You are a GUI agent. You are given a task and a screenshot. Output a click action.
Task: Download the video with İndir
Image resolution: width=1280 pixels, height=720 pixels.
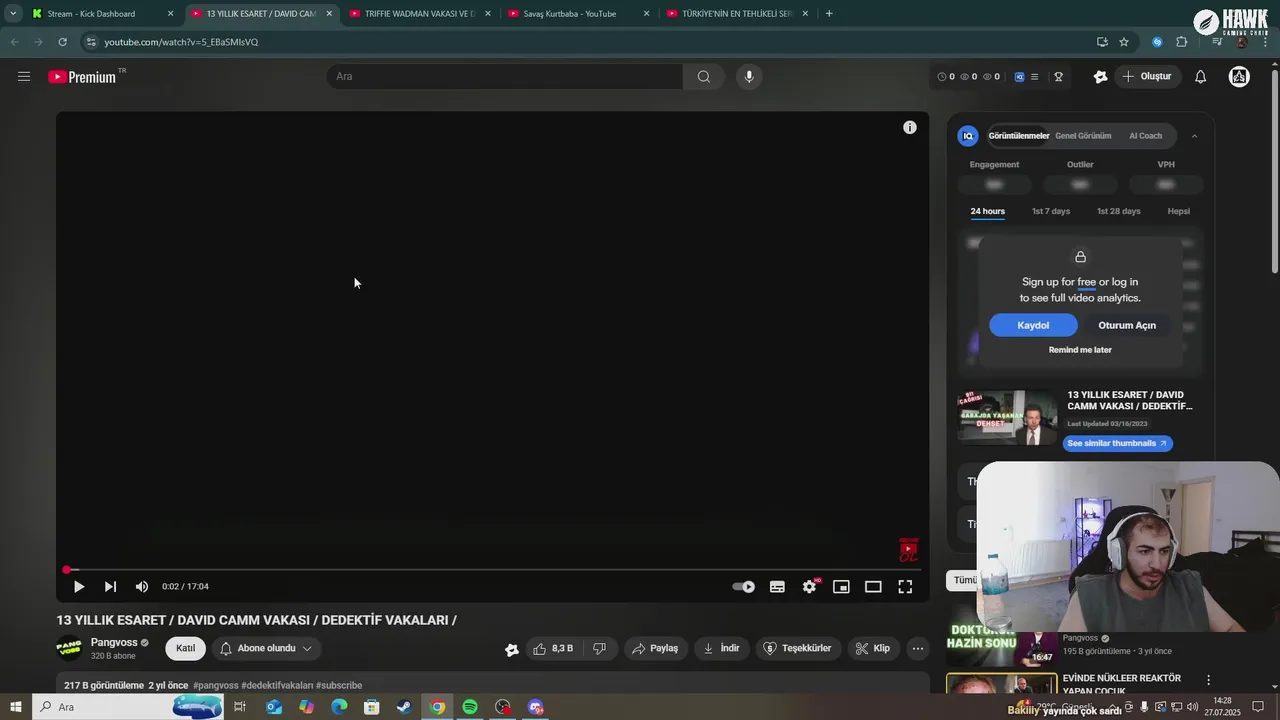721,649
